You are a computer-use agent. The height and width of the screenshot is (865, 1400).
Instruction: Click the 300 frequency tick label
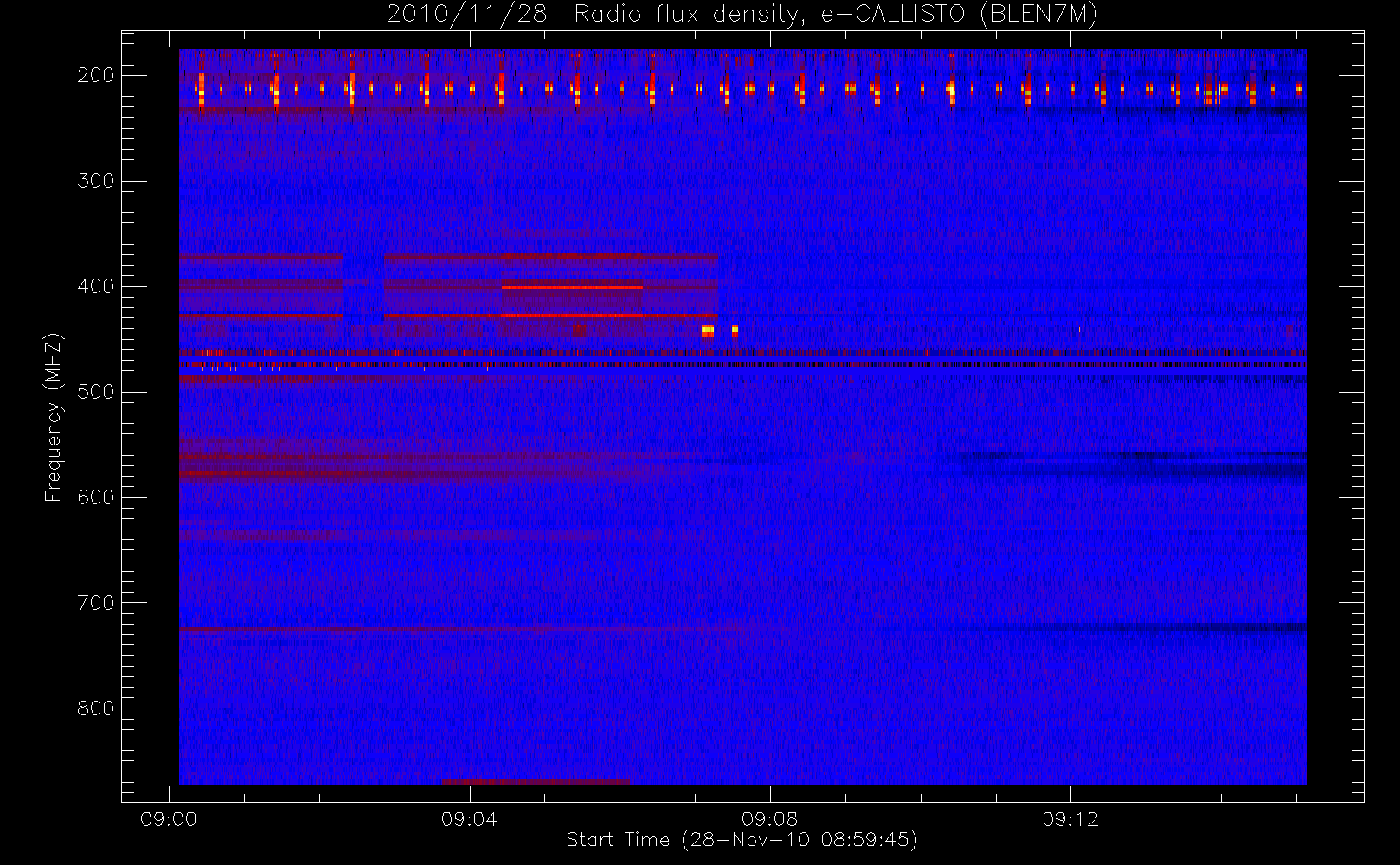(x=96, y=181)
